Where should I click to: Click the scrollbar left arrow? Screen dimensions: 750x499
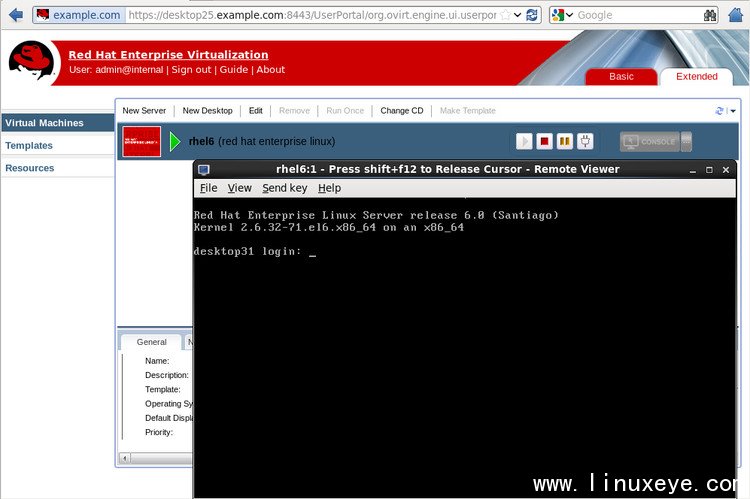point(124,458)
